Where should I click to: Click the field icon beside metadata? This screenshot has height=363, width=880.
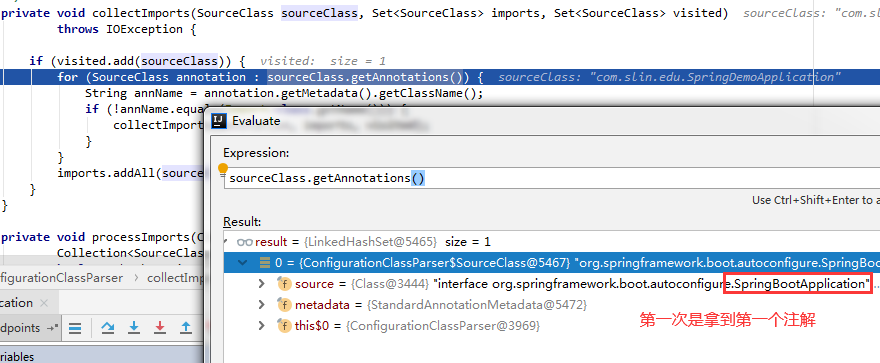(285, 305)
